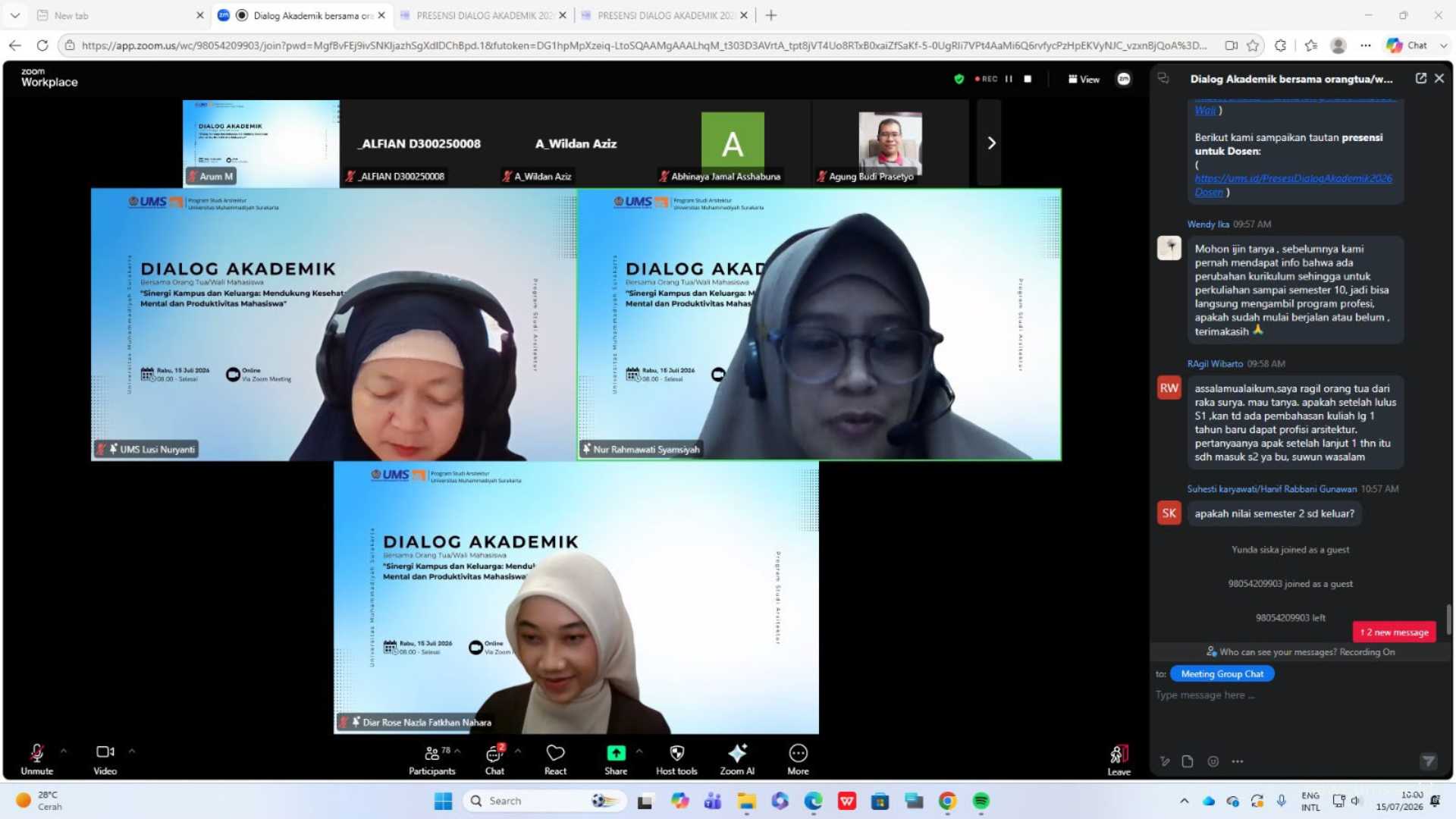Go back in the browser

(x=15, y=45)
